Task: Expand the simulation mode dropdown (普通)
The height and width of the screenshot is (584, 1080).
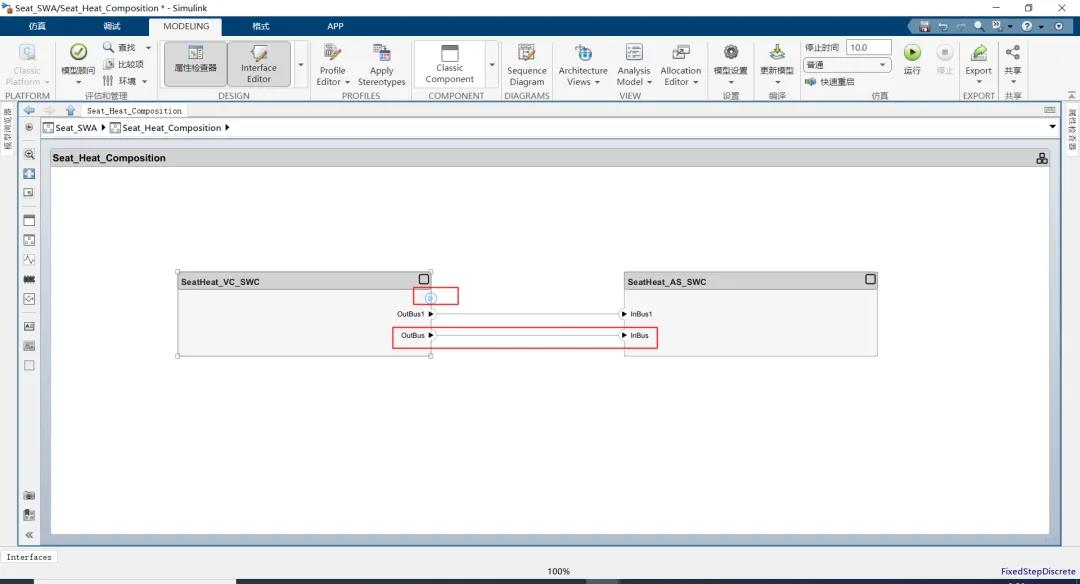Action: tap(847, 65)
